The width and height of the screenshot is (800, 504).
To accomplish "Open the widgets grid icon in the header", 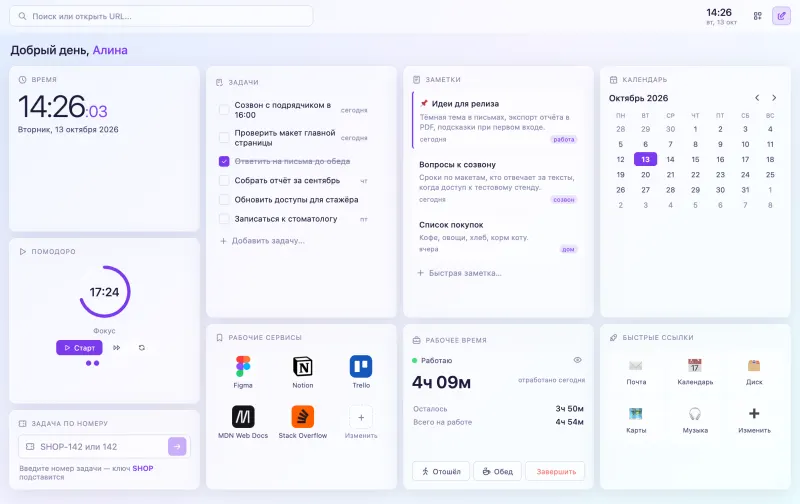I will 757,16.
